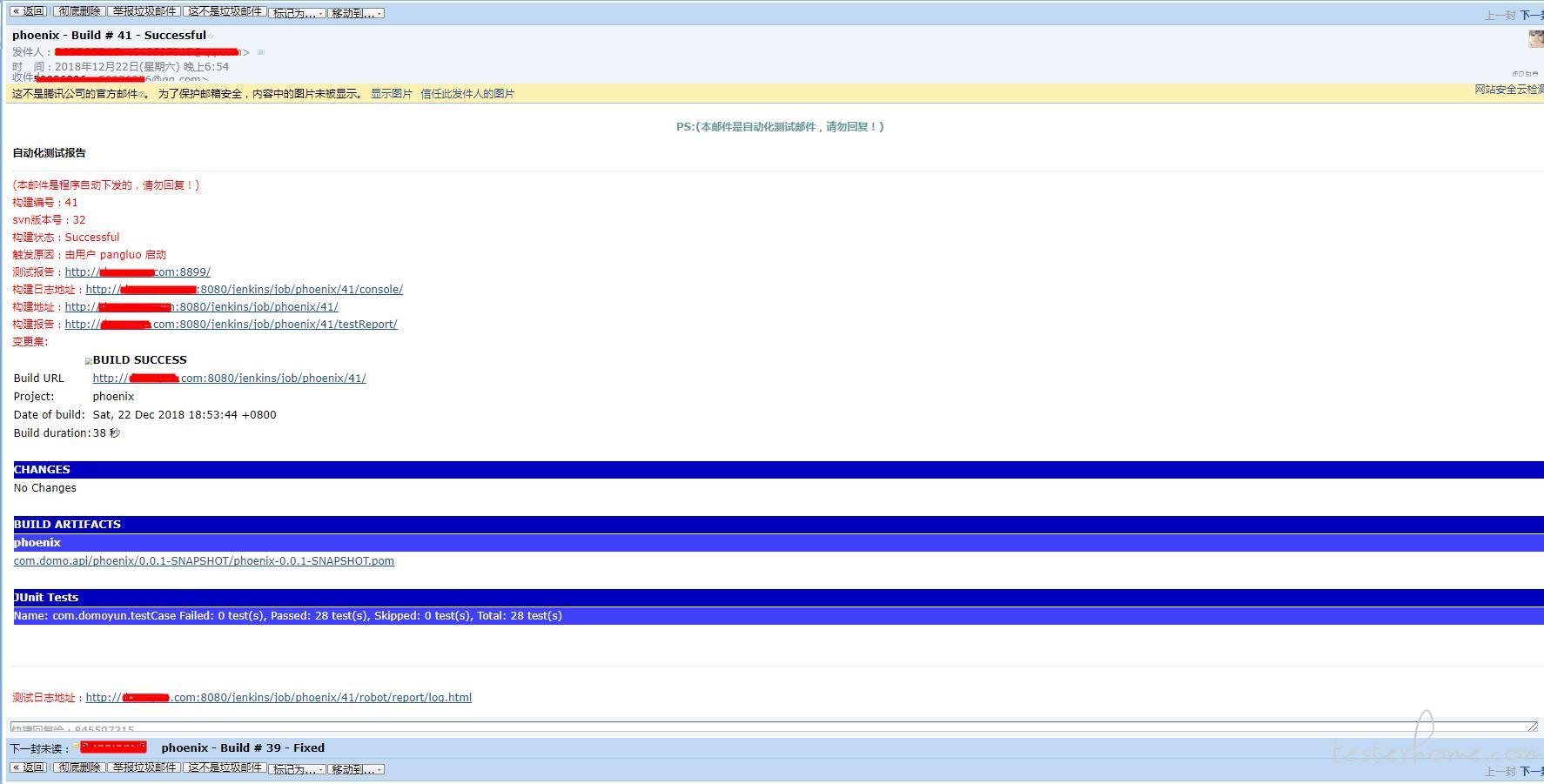Open the phoenix-0.0.1-SNAPSHOT.pom artifact link
This screenshot has width=1544, height=784.
pyautogui.click(x=204, y=561)
